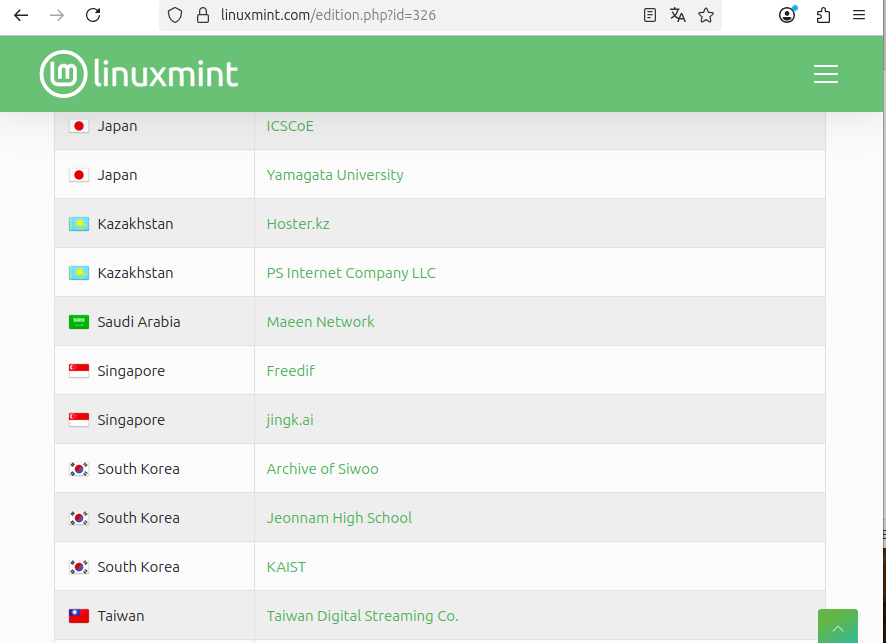Click the tracking protection shield icon
The image size is (886, 643).
click(175, 15)
